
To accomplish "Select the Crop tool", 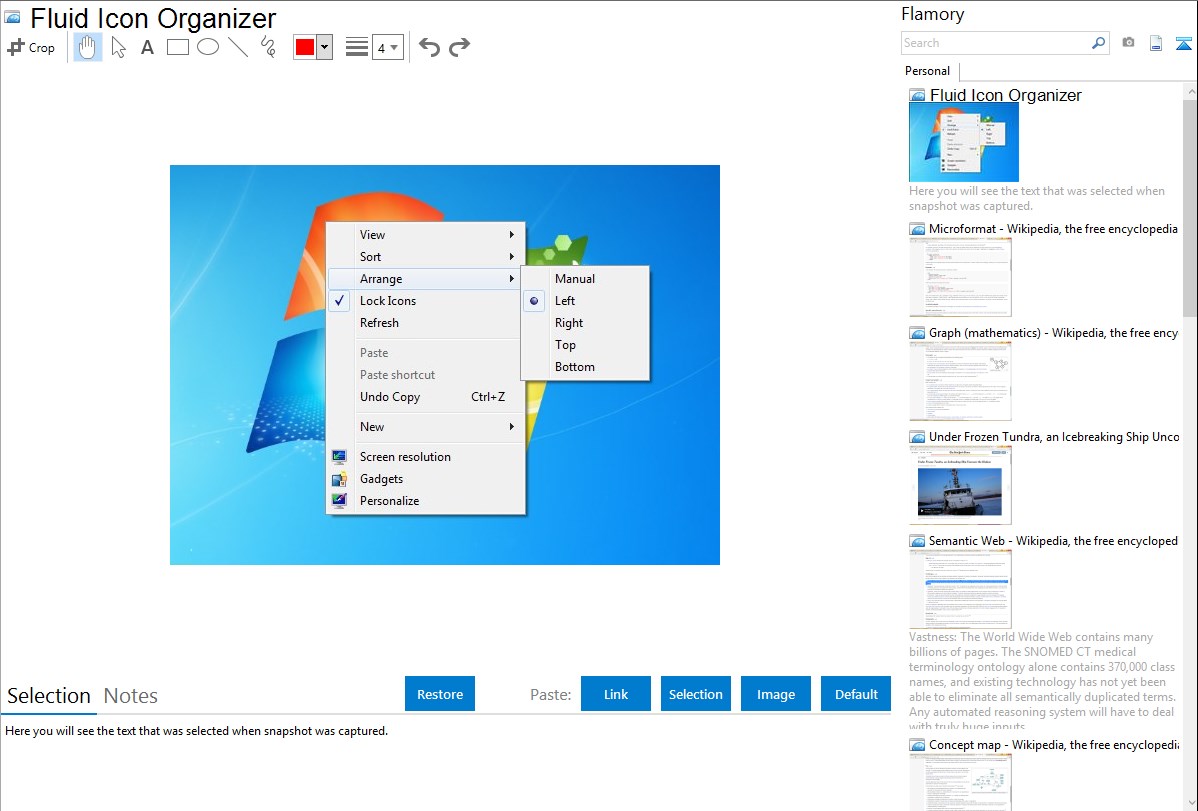I will tap(31, 46).
